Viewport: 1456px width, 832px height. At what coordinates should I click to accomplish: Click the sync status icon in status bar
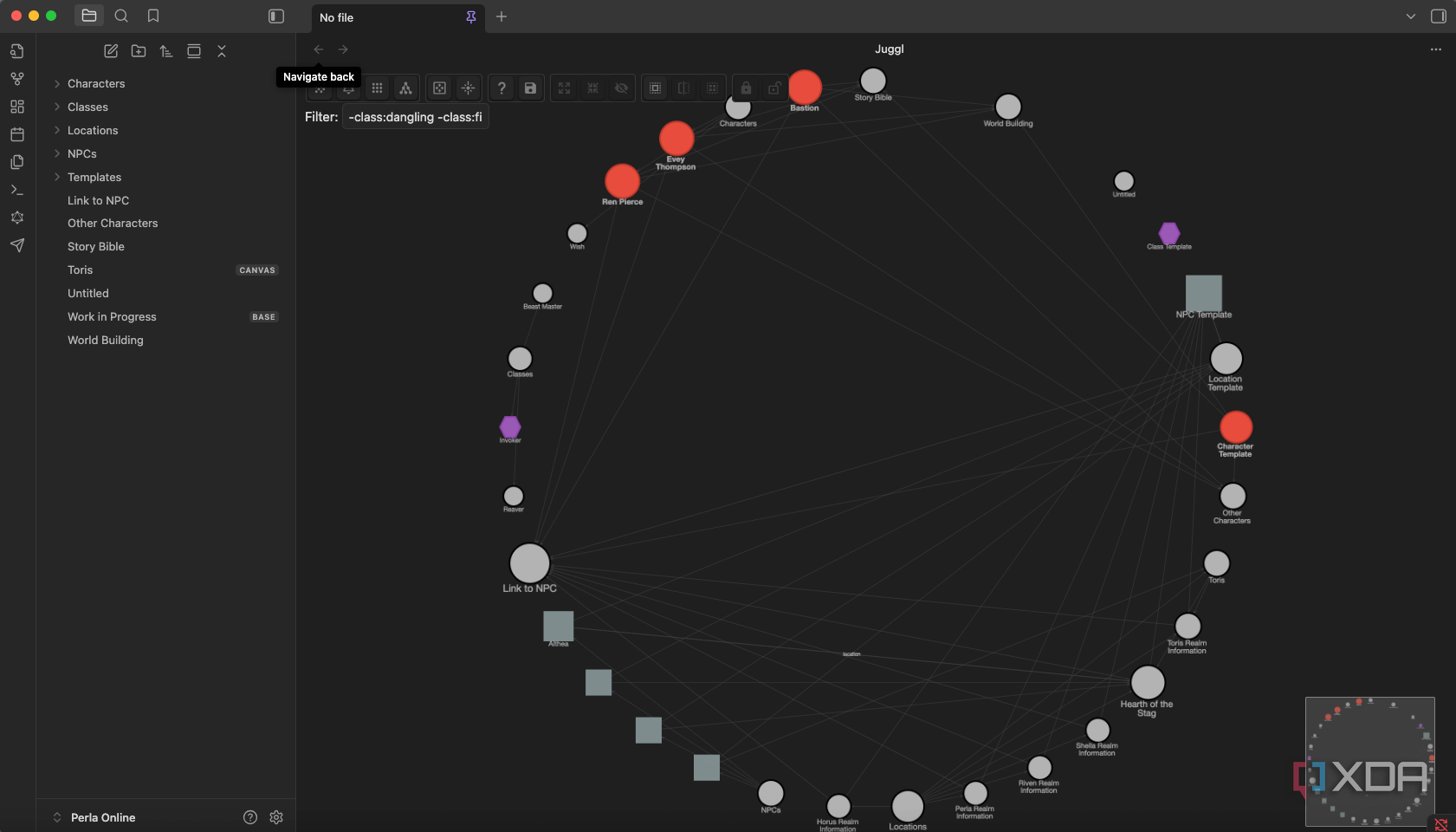[x=1441, y=824]
